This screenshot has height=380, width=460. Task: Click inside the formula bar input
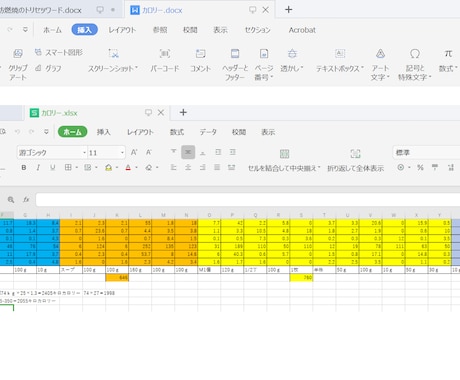point(248,200)
